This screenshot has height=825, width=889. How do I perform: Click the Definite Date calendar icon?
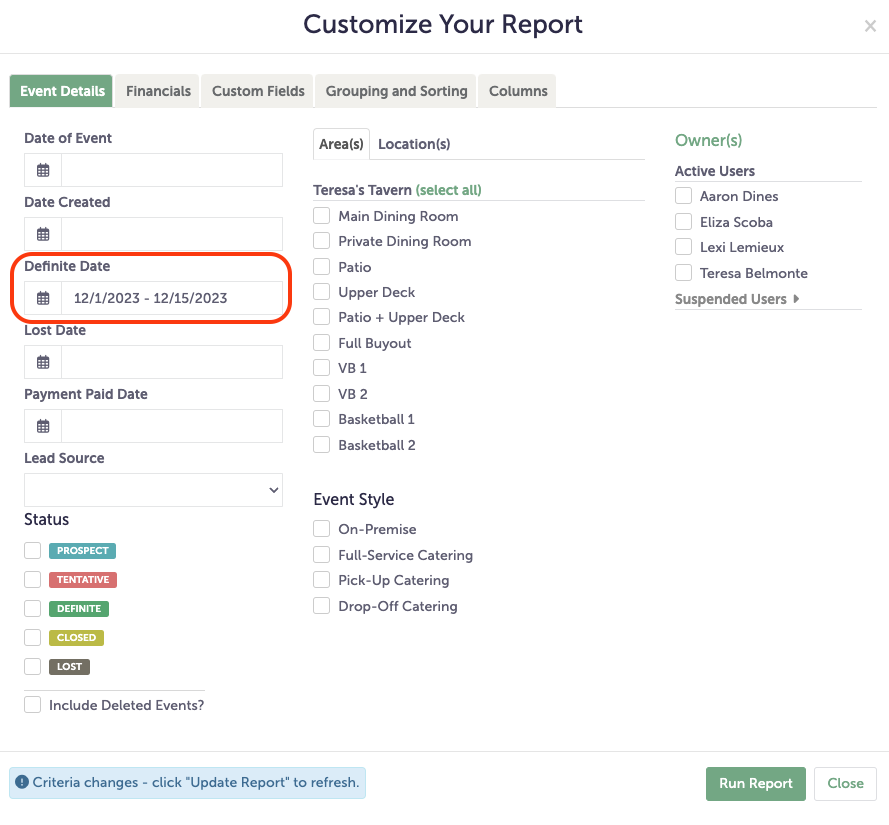(43, 298)
